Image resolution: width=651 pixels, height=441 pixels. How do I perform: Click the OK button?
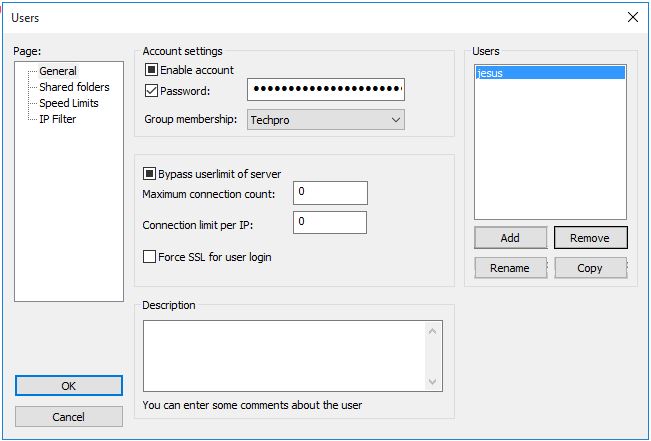[69, 386]
